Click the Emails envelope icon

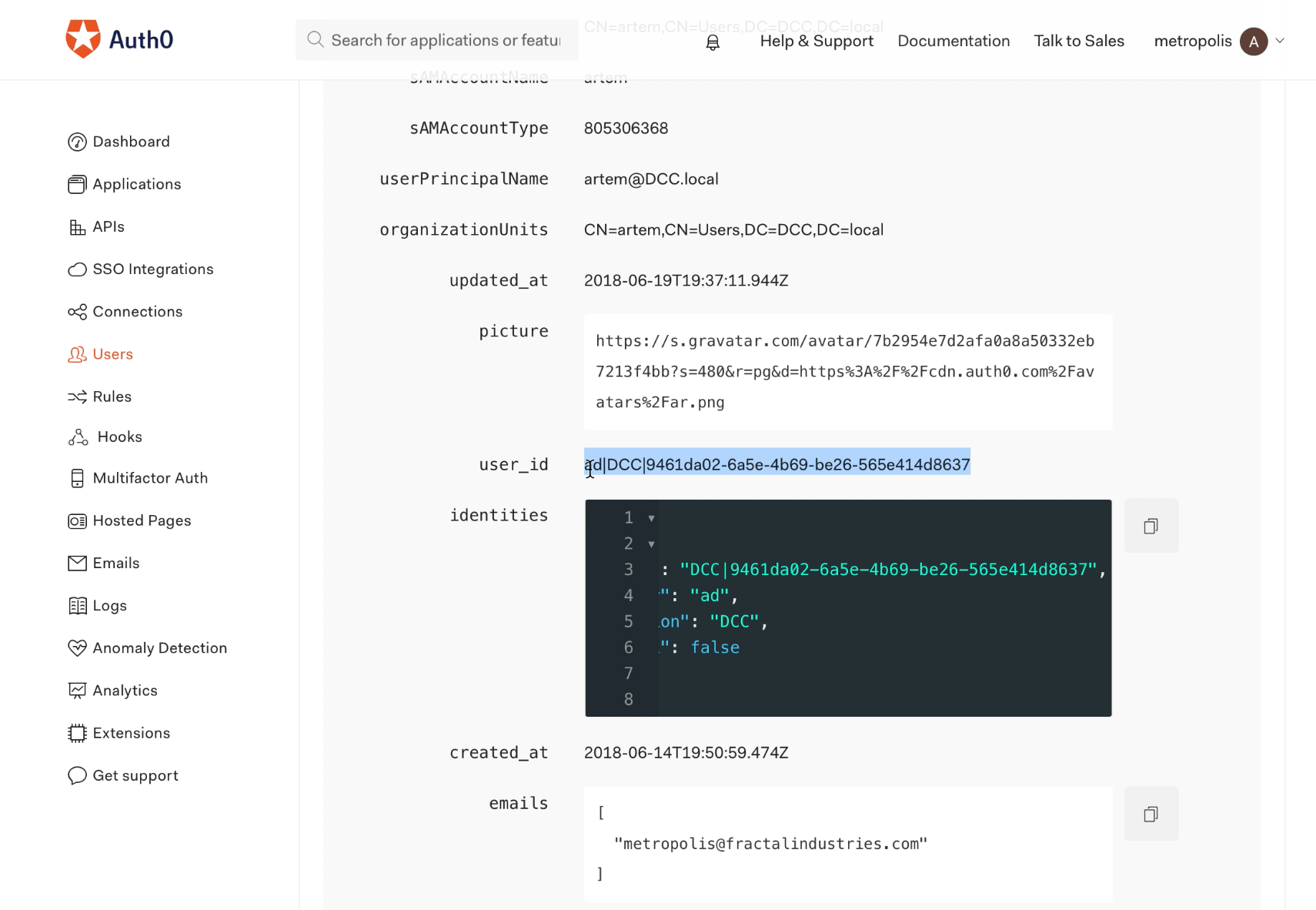[x=77, y=564]
